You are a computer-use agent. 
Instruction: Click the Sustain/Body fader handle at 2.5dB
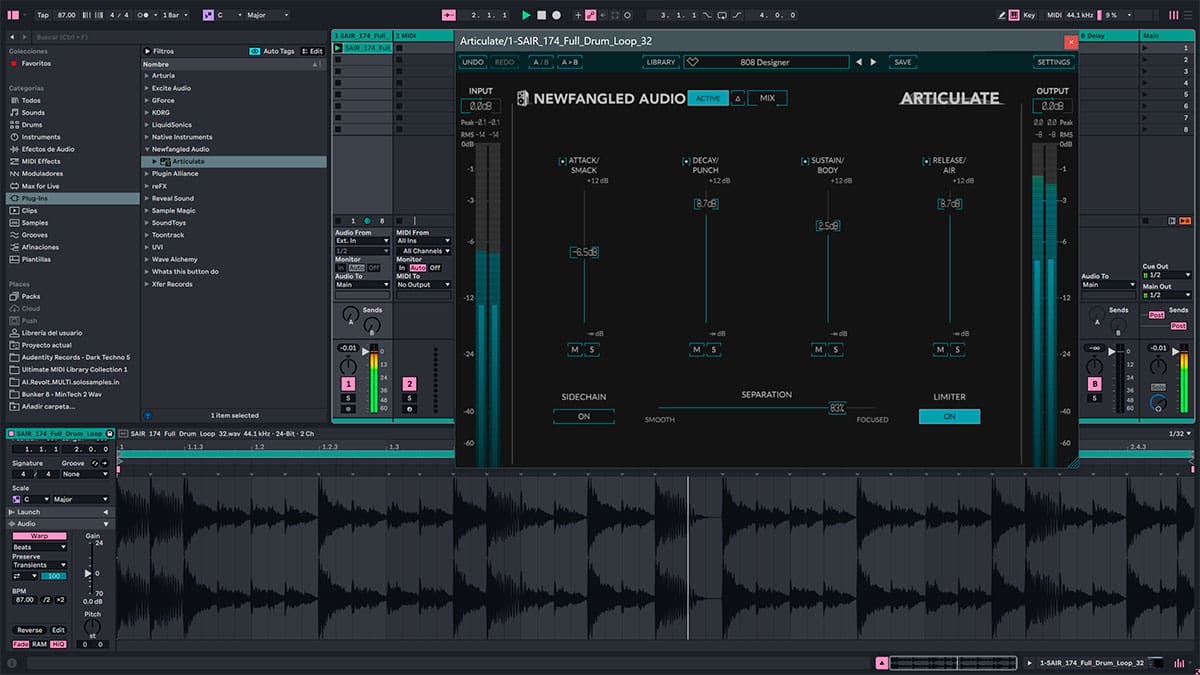click(x=828, y=226)
